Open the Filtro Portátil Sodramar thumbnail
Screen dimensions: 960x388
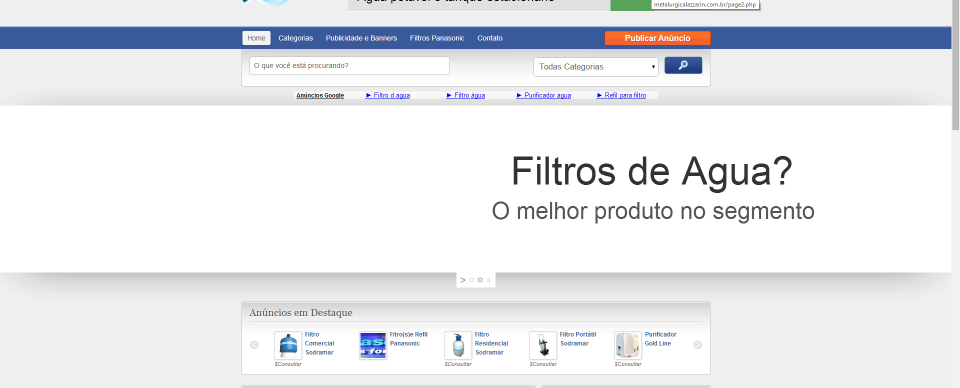(x=543, y=345)
